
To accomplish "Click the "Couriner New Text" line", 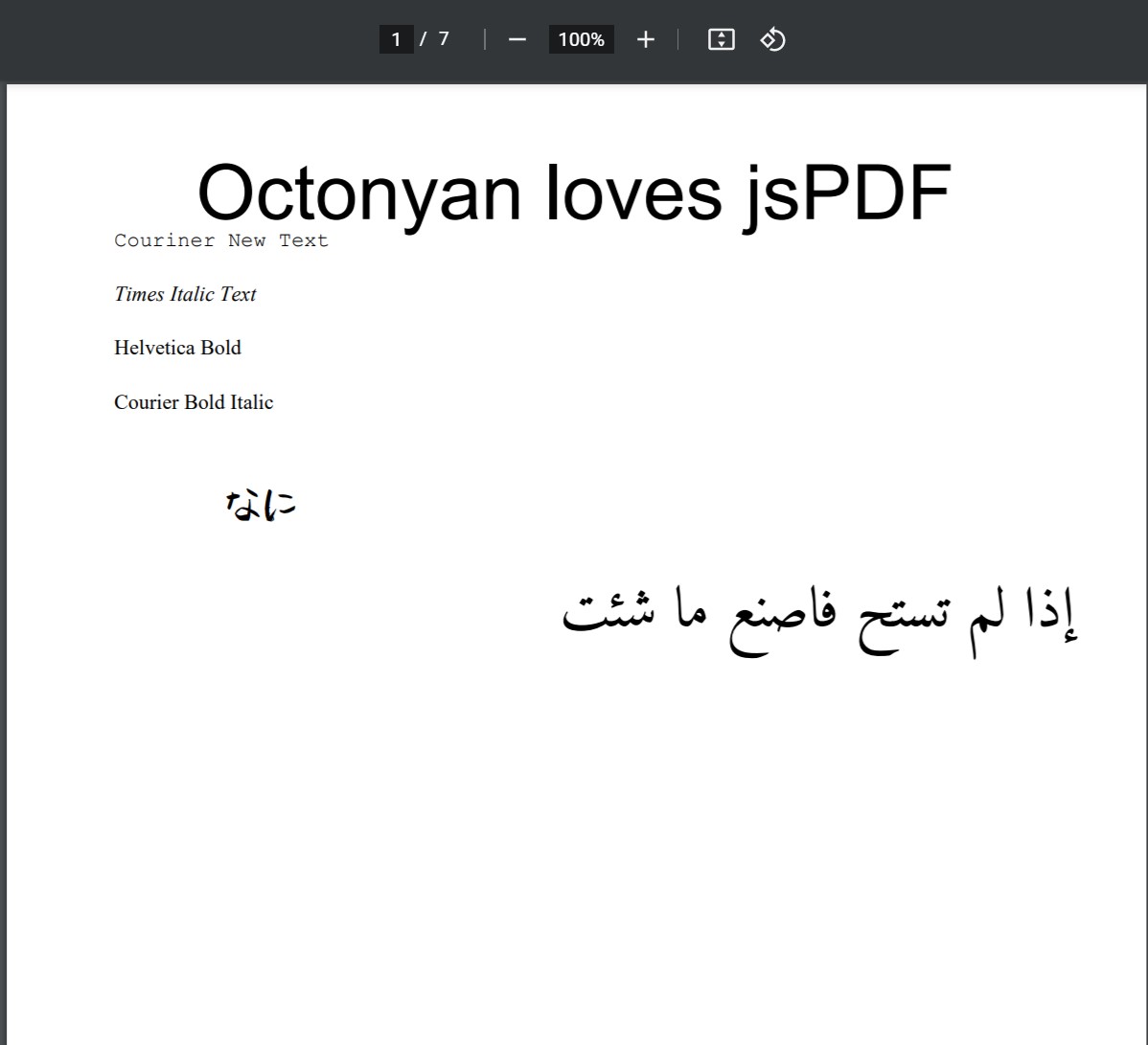I will [221, 240].
